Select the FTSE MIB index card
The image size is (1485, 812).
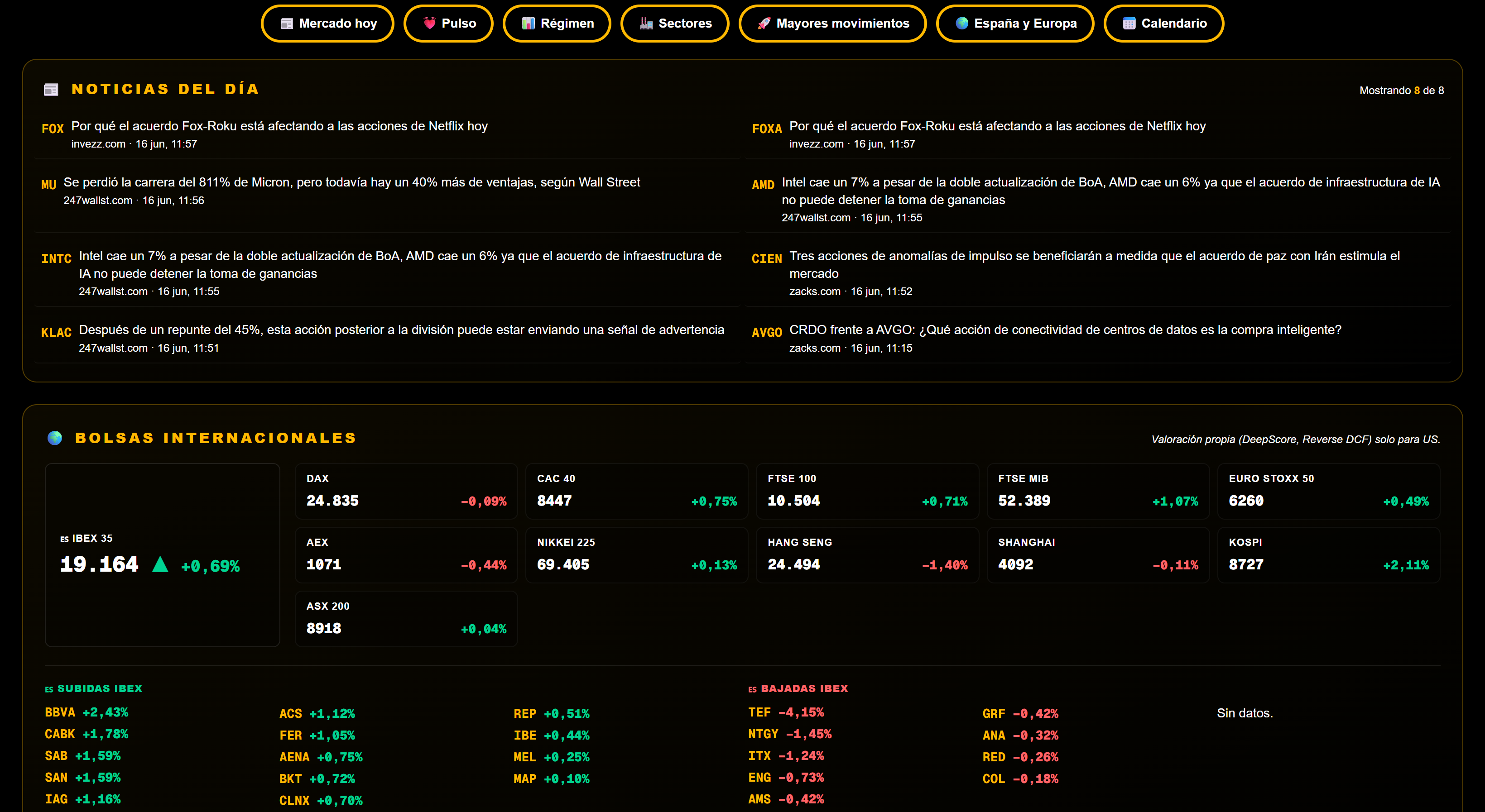[x=1098, y=492]
